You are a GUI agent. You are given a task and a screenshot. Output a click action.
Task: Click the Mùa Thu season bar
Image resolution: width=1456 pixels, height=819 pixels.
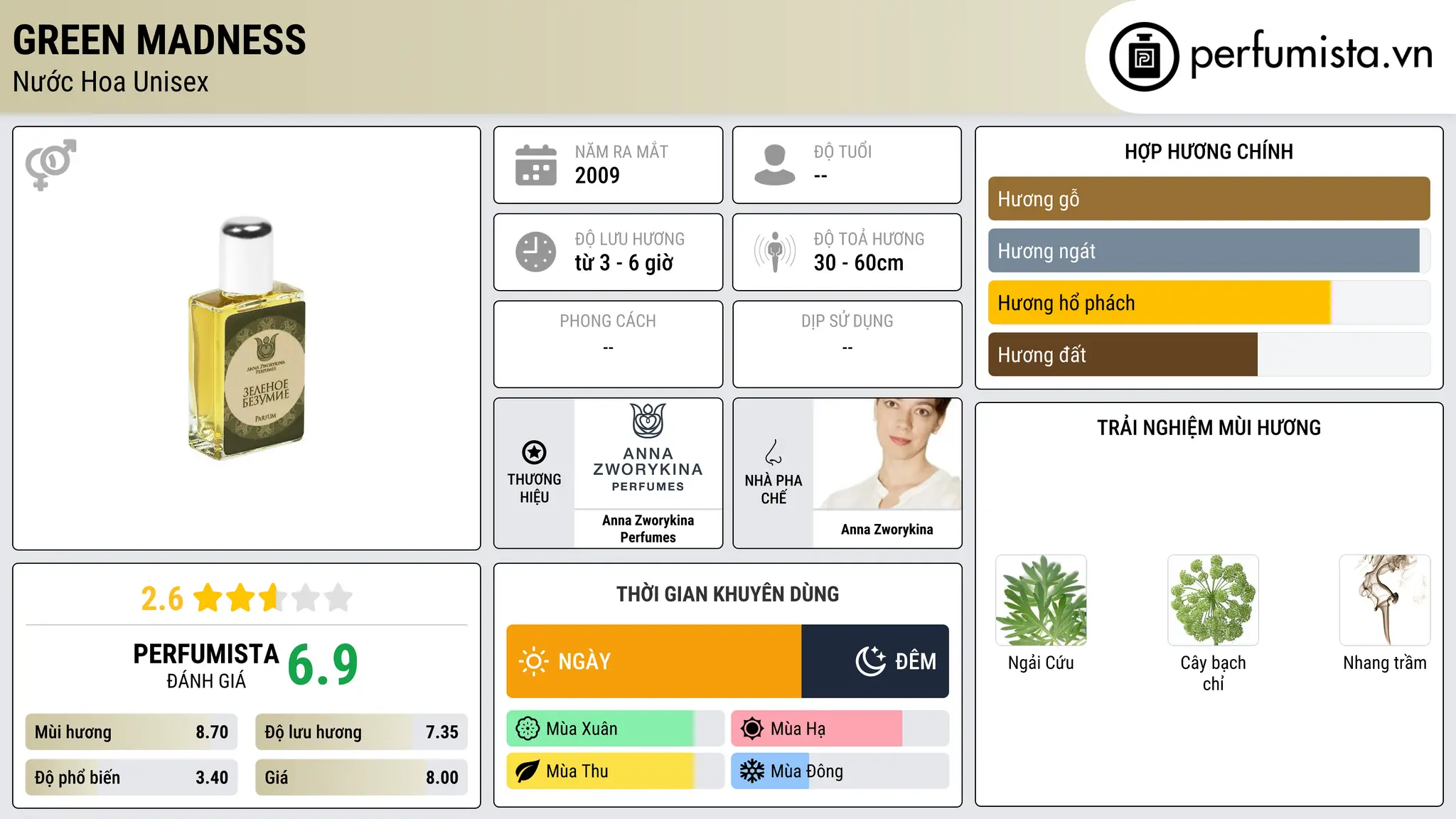[x=615, y=771]
